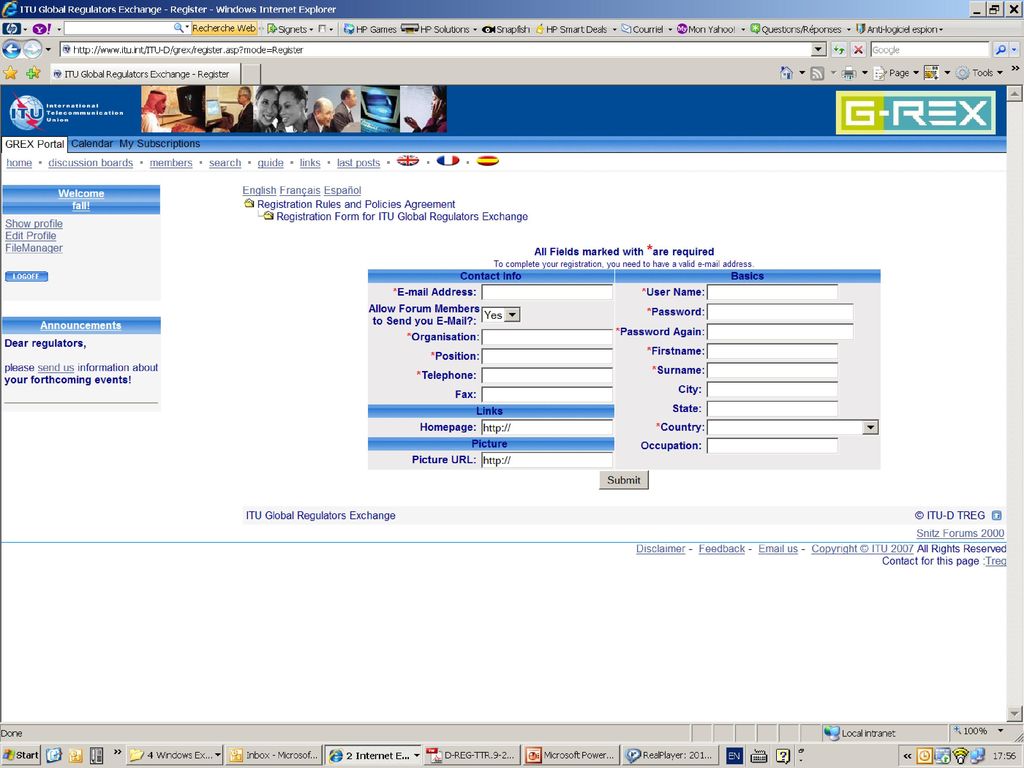Submit the registration form

pyautogui.click(x=624, y=480)
